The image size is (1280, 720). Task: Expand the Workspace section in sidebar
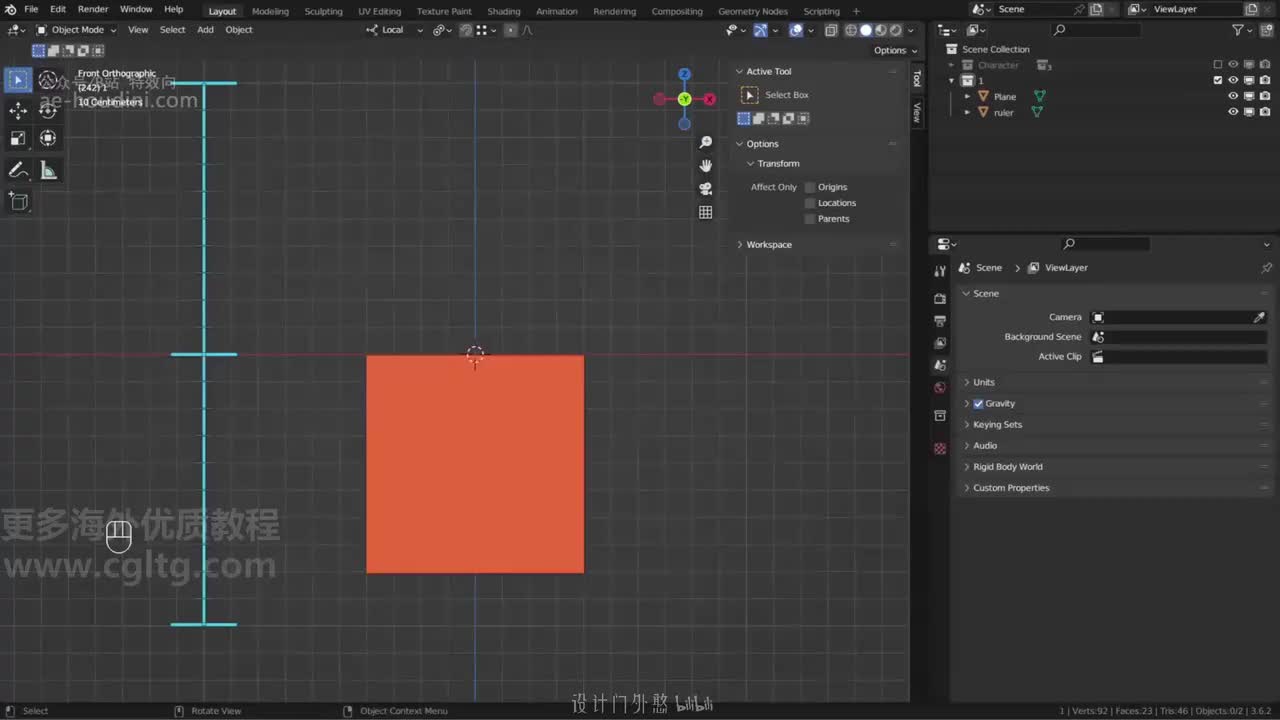point(768,245)
